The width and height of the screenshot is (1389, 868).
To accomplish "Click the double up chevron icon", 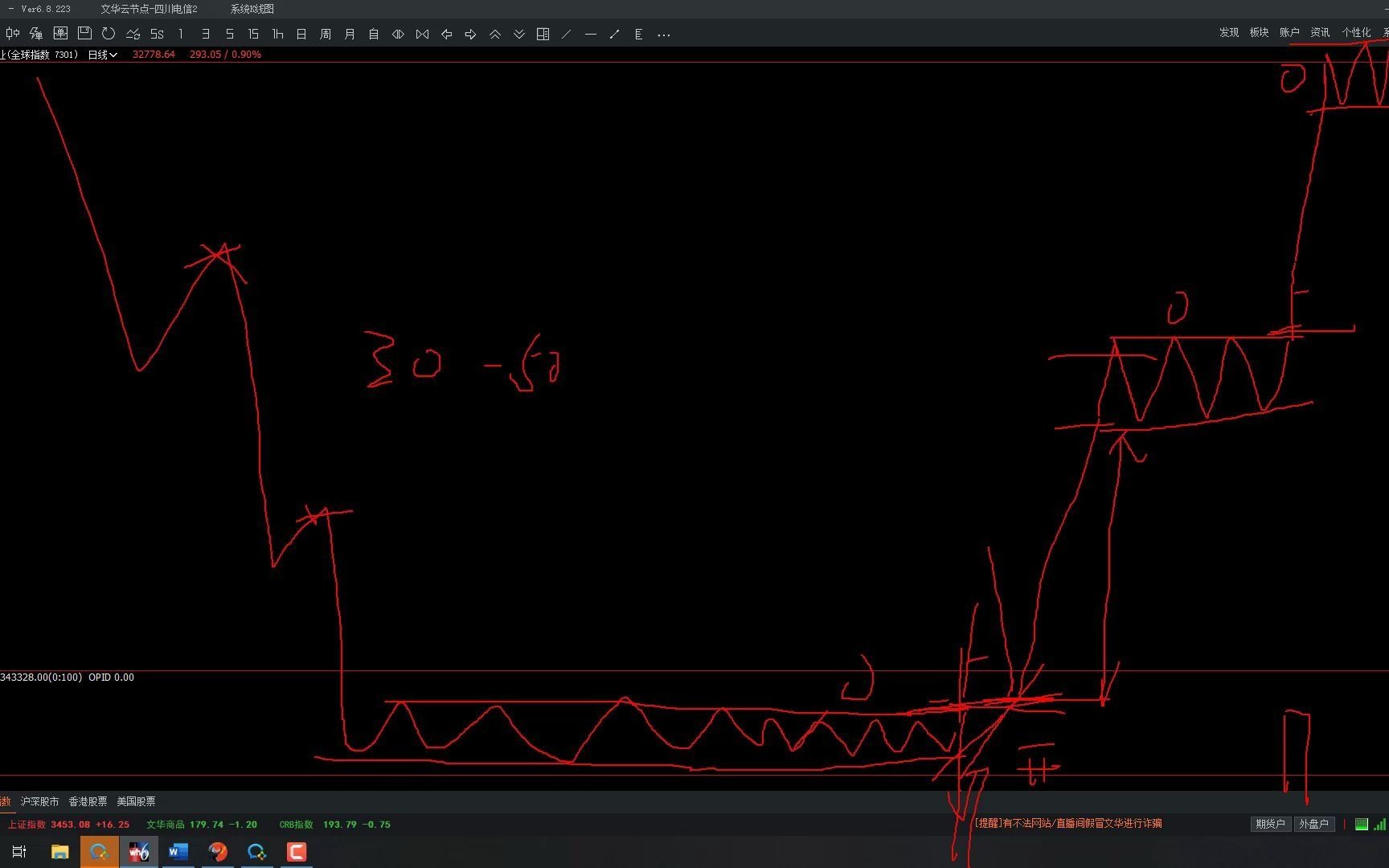I will pos(494,34).
